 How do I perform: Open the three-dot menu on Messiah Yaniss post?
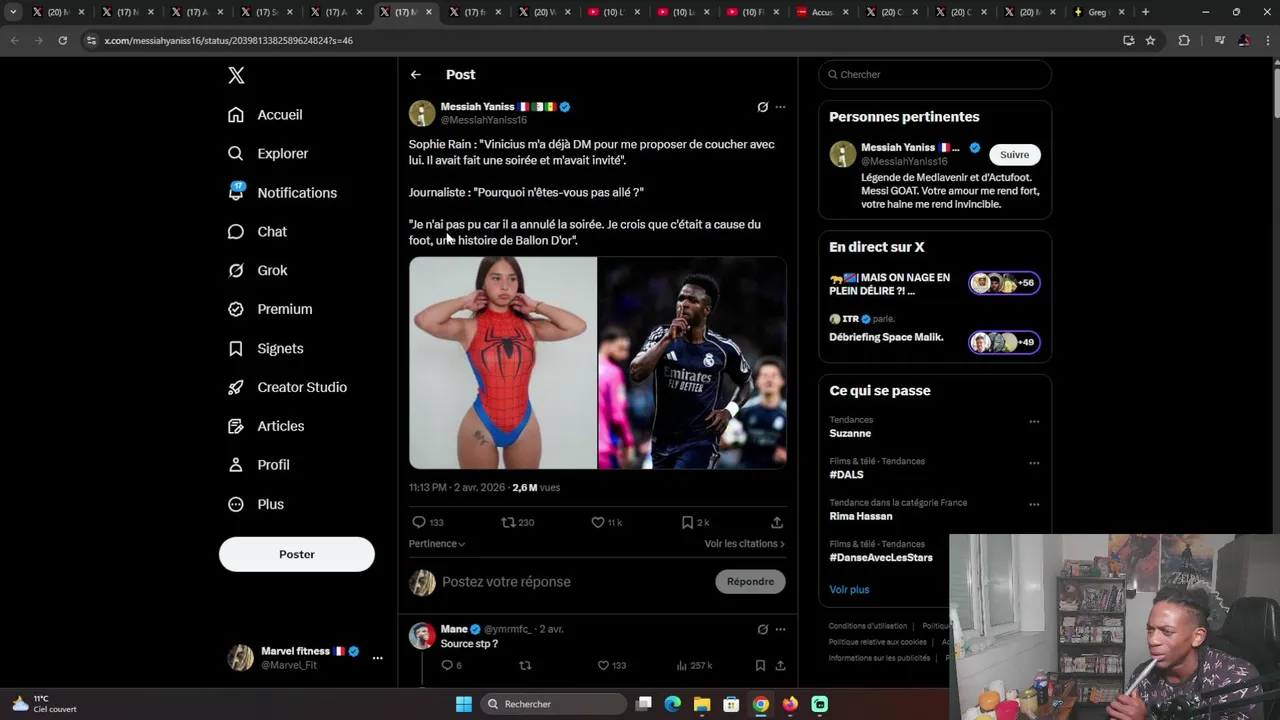tap(781, 107)
